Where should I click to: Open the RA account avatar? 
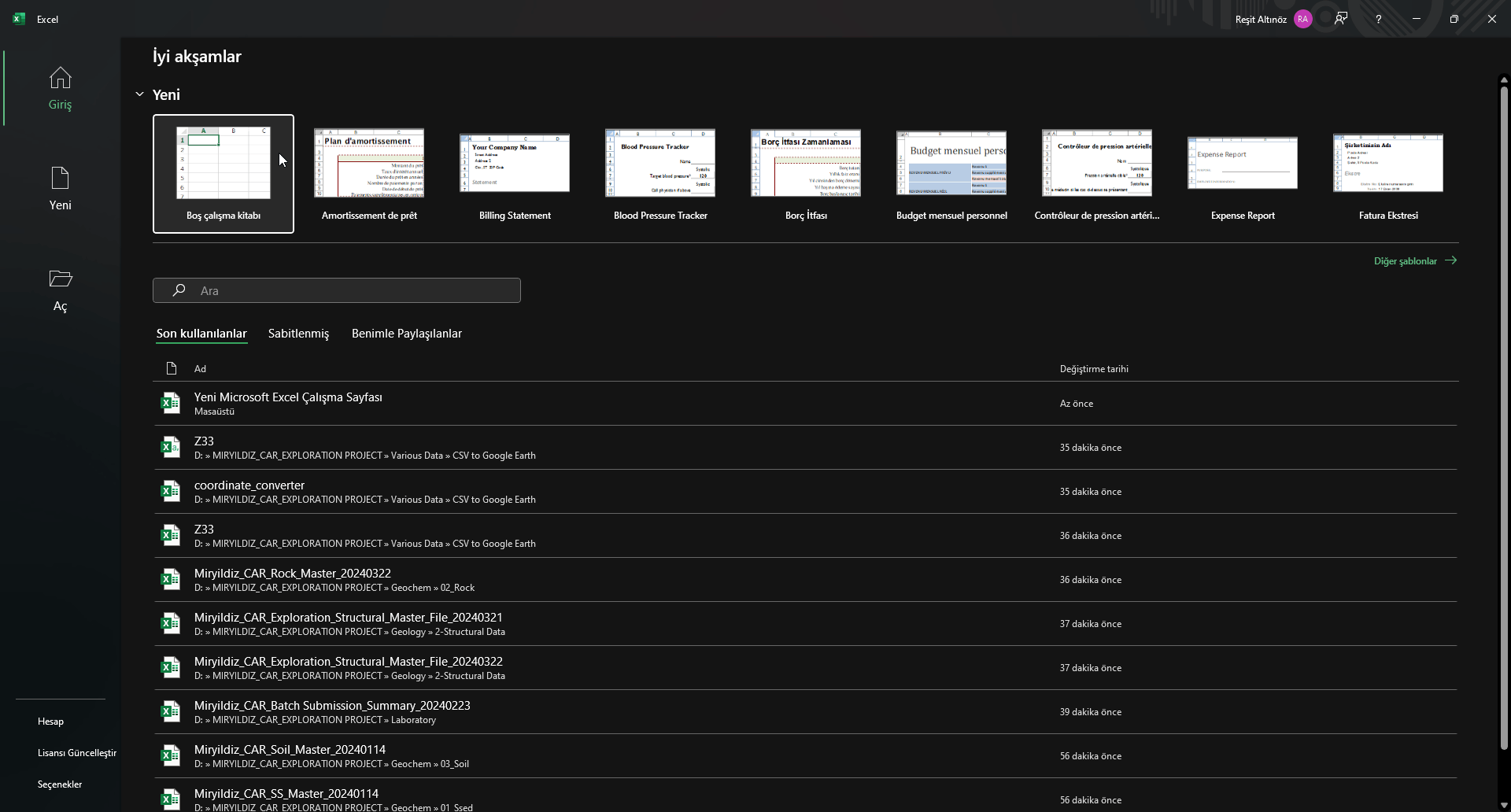pos(1303,19)
